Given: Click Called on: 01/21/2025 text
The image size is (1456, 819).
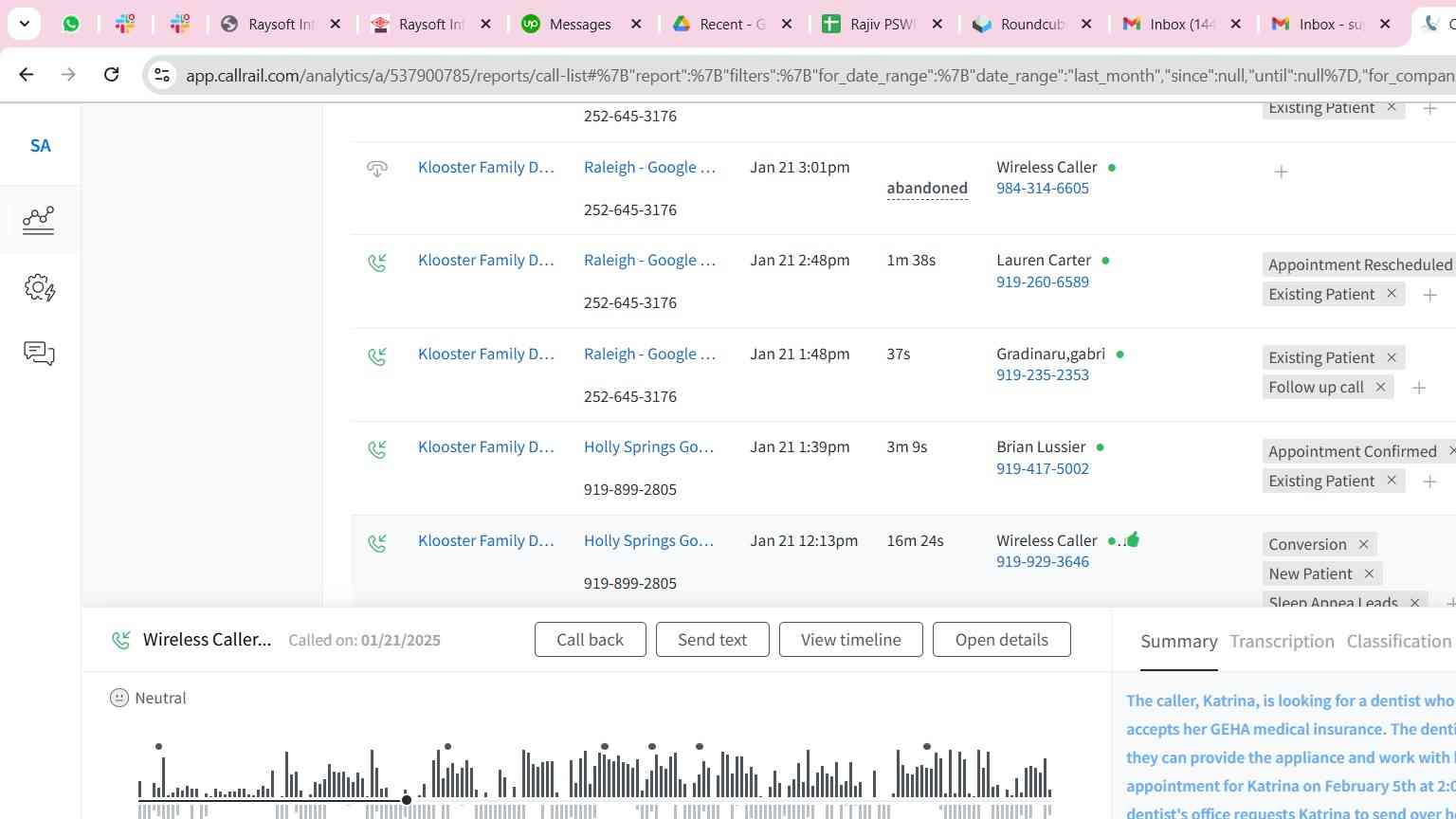Looking at the screenshot, I should click(x=364, y=641).
